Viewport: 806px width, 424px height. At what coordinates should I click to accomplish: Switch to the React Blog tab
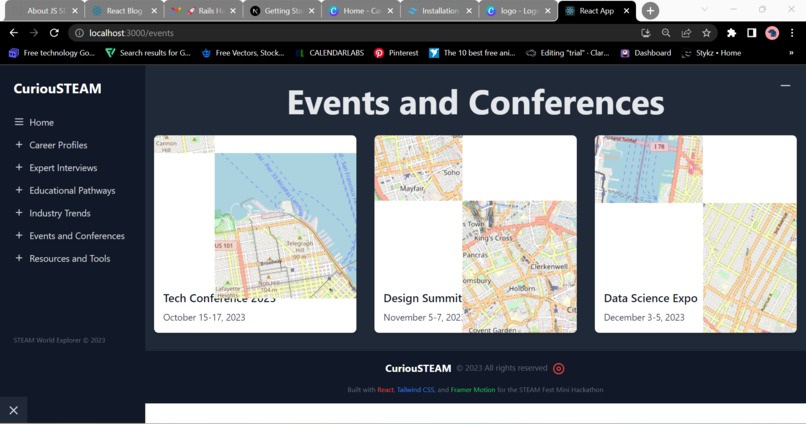[x=123, y=11]
